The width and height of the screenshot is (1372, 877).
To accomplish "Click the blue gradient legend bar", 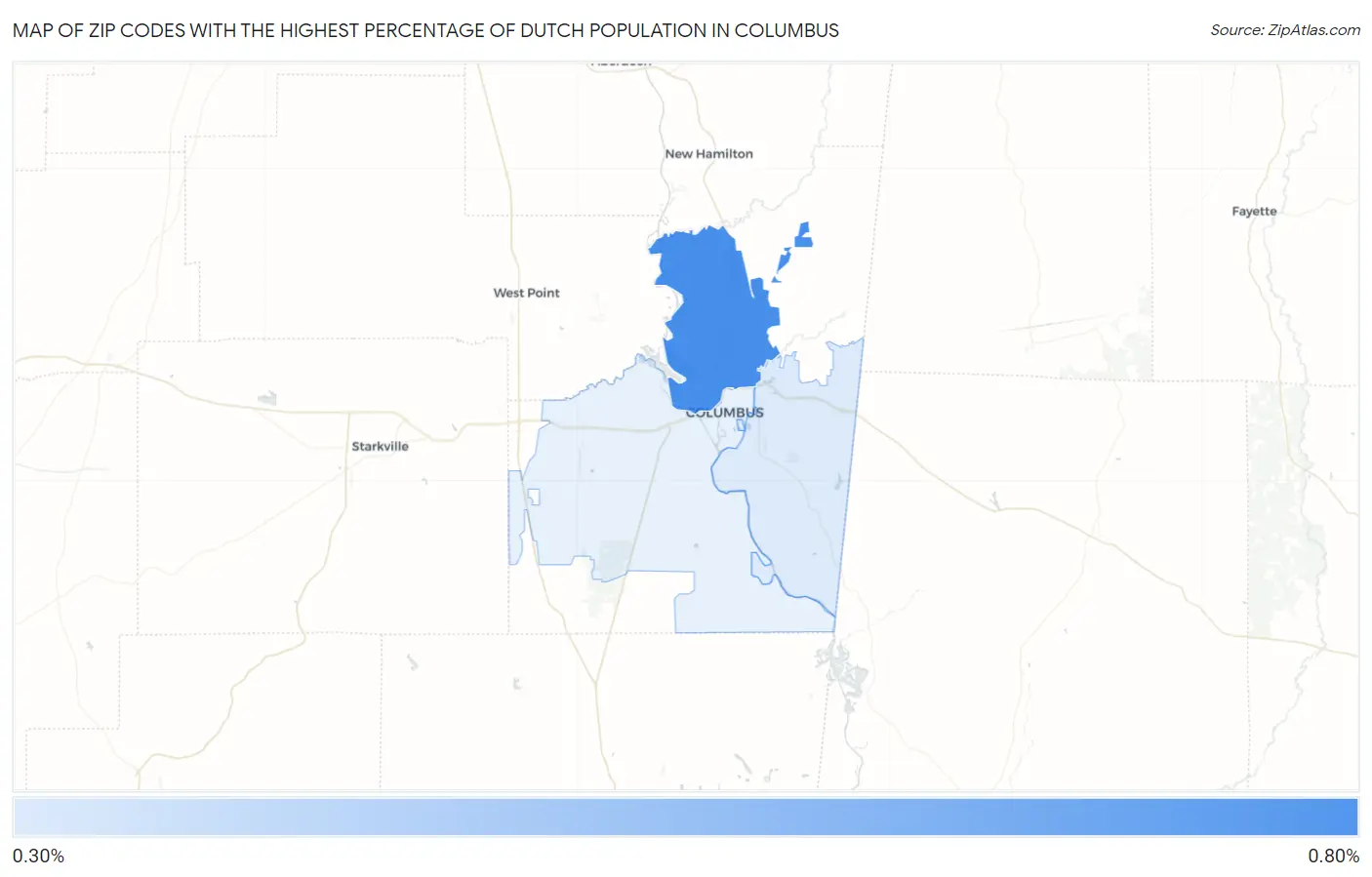I will point(686,817).
